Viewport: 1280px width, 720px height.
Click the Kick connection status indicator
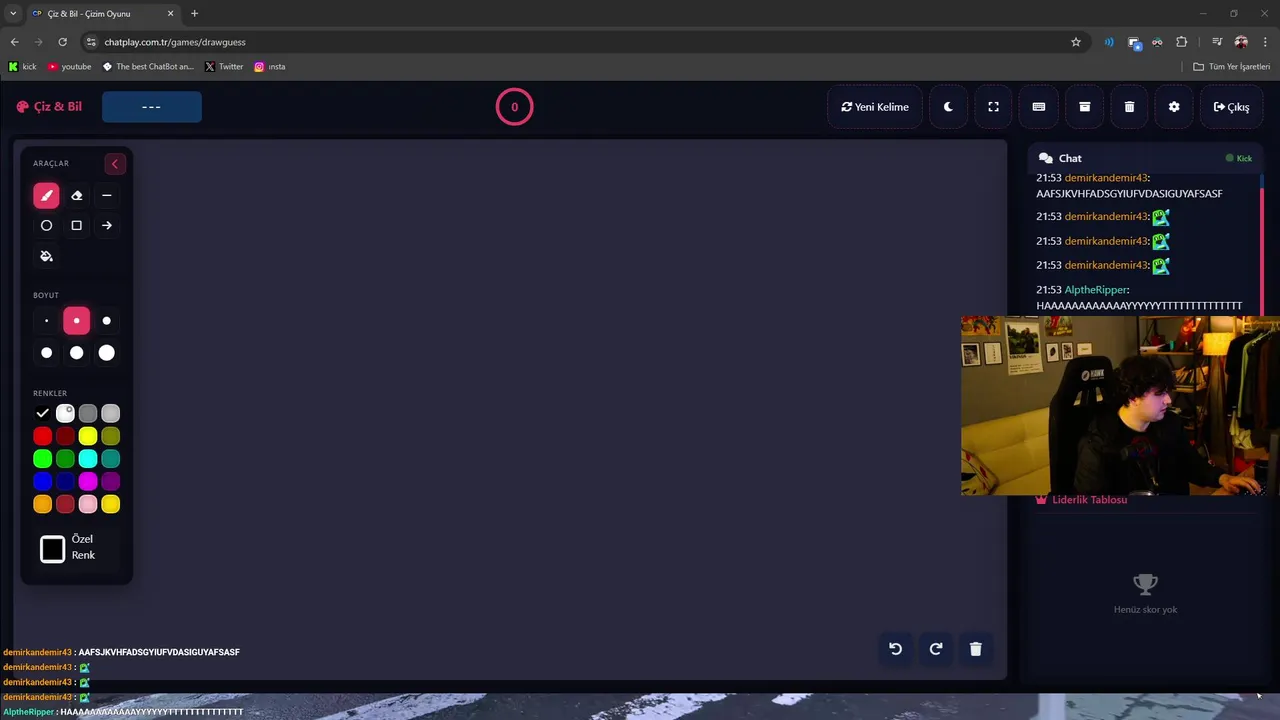1239,158
